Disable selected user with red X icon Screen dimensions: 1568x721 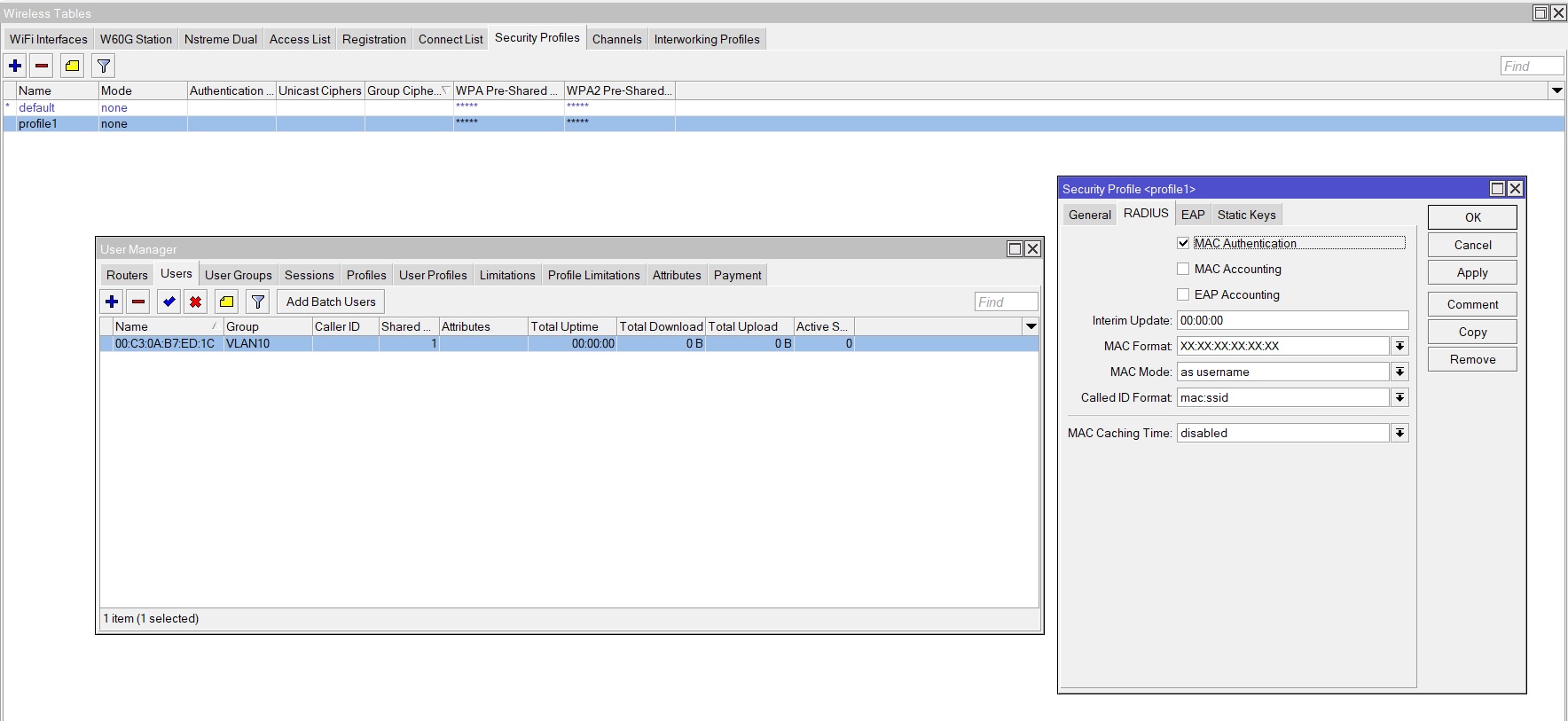click(196, 302)
